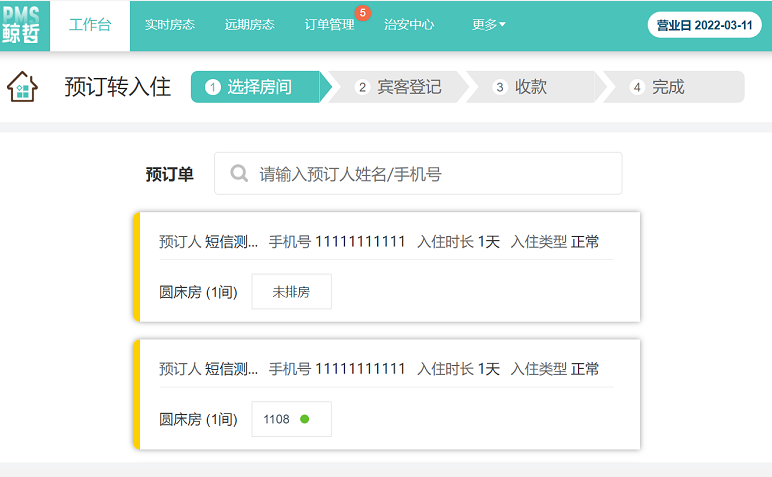Select step 4 完成

[674, 87]
